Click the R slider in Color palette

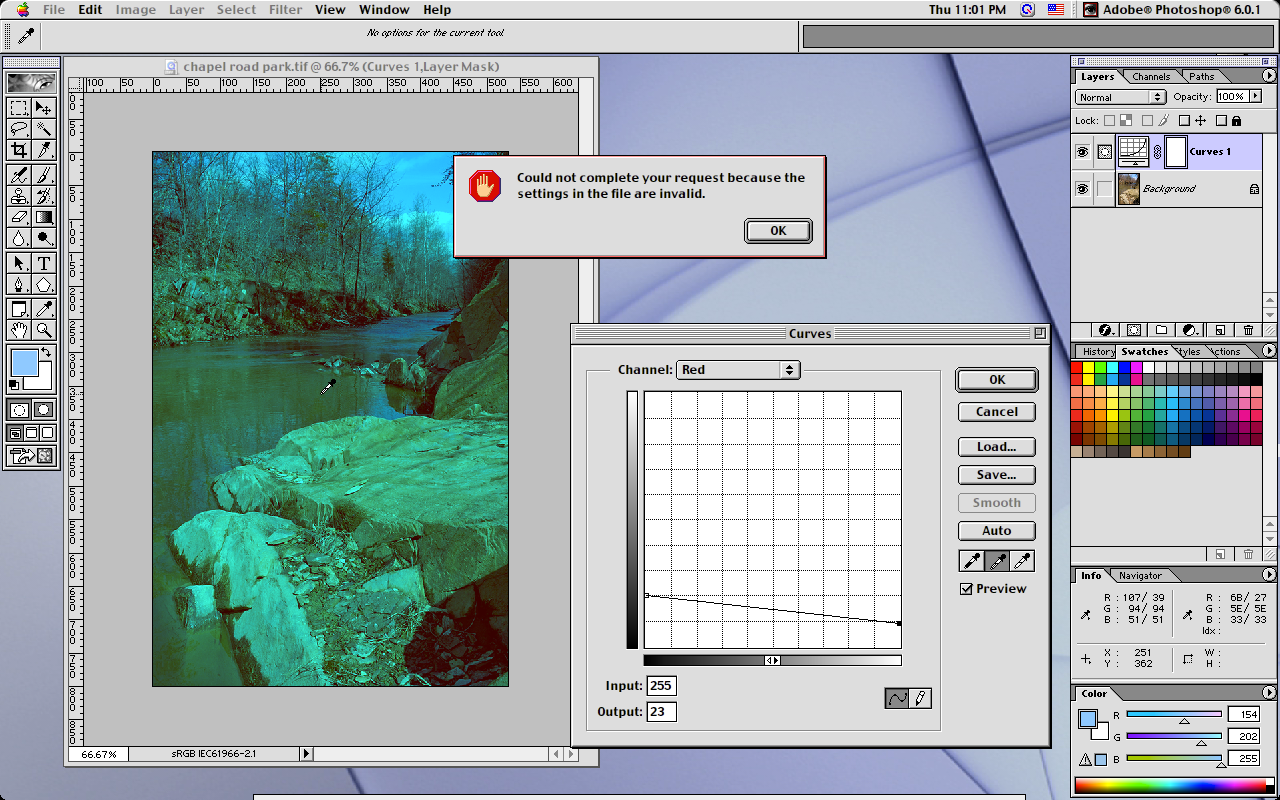point(1174,714)
